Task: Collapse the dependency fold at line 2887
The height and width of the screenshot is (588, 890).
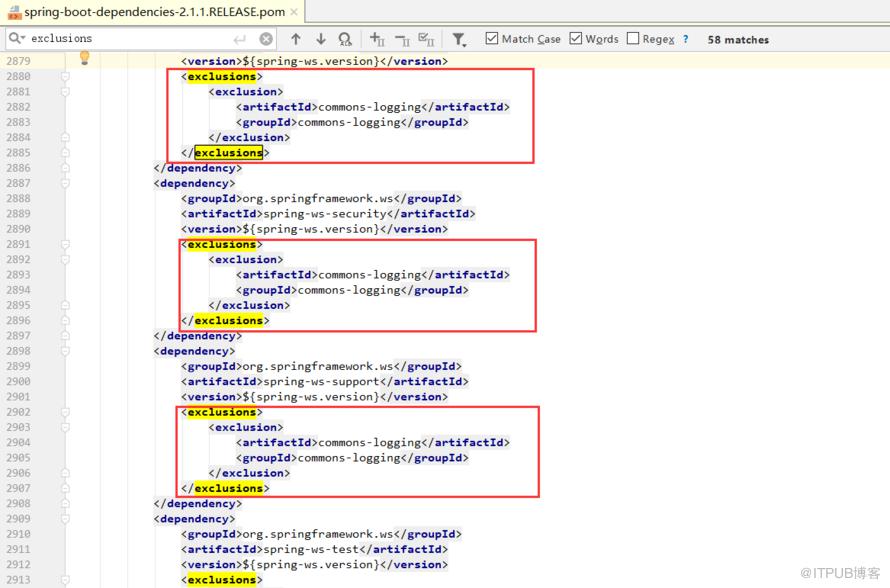Action: point(65,183)
